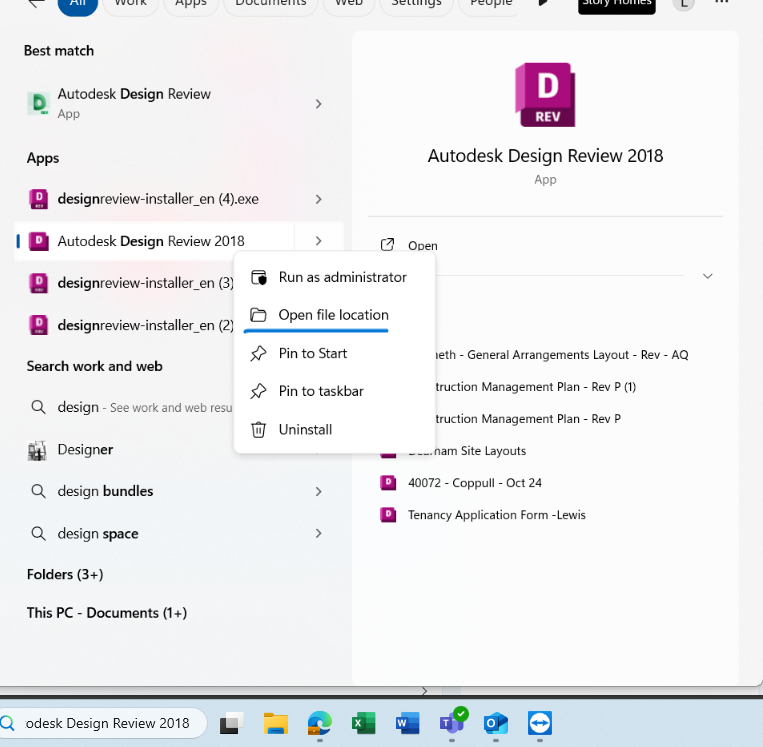Switch to the People filter tab
This screenshot has width=763, height=747.
pos(491,4)
